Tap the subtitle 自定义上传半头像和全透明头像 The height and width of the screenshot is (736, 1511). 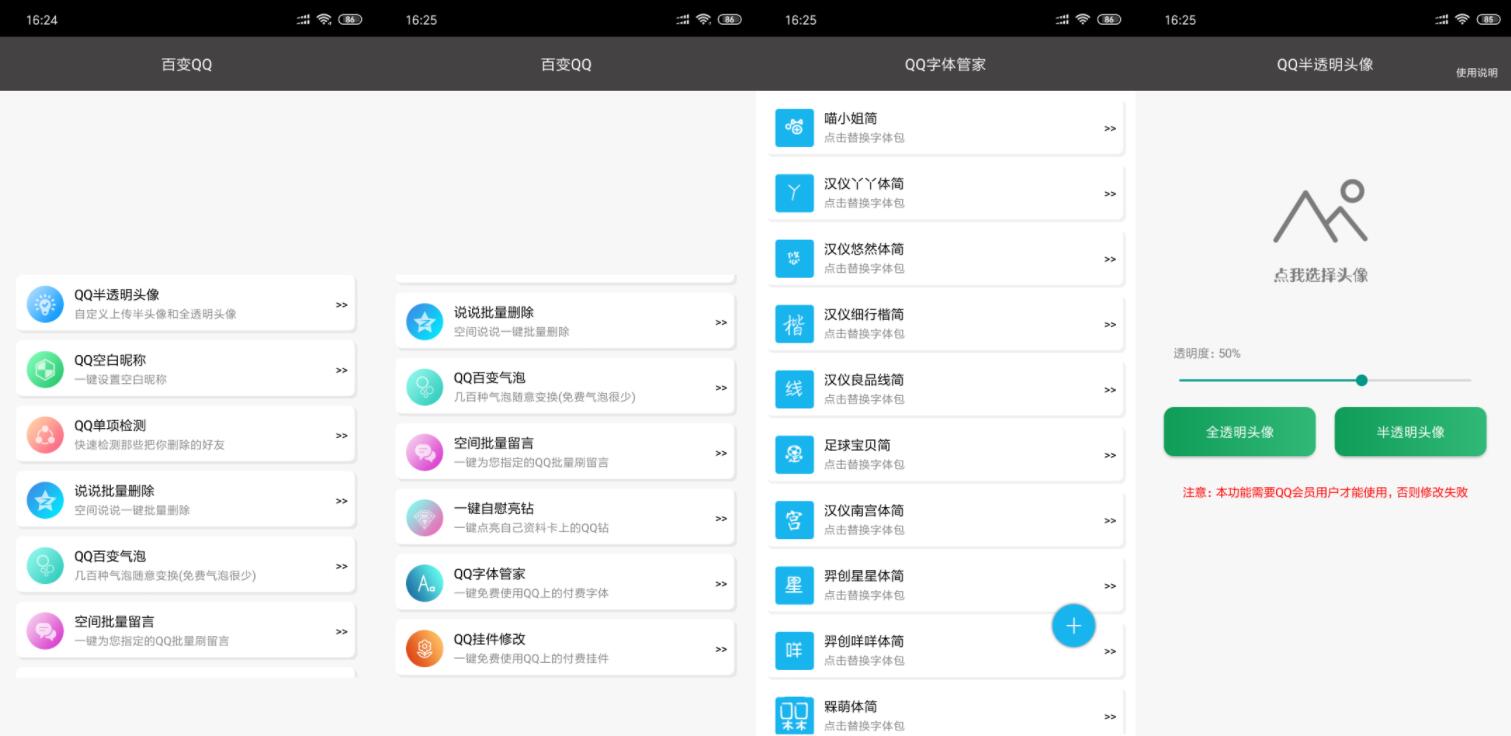click(x=155, y=314)
